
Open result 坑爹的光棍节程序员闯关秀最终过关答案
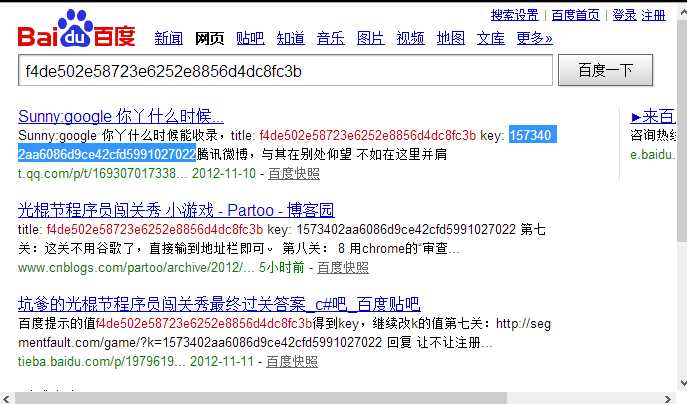[x=219, y=304]
